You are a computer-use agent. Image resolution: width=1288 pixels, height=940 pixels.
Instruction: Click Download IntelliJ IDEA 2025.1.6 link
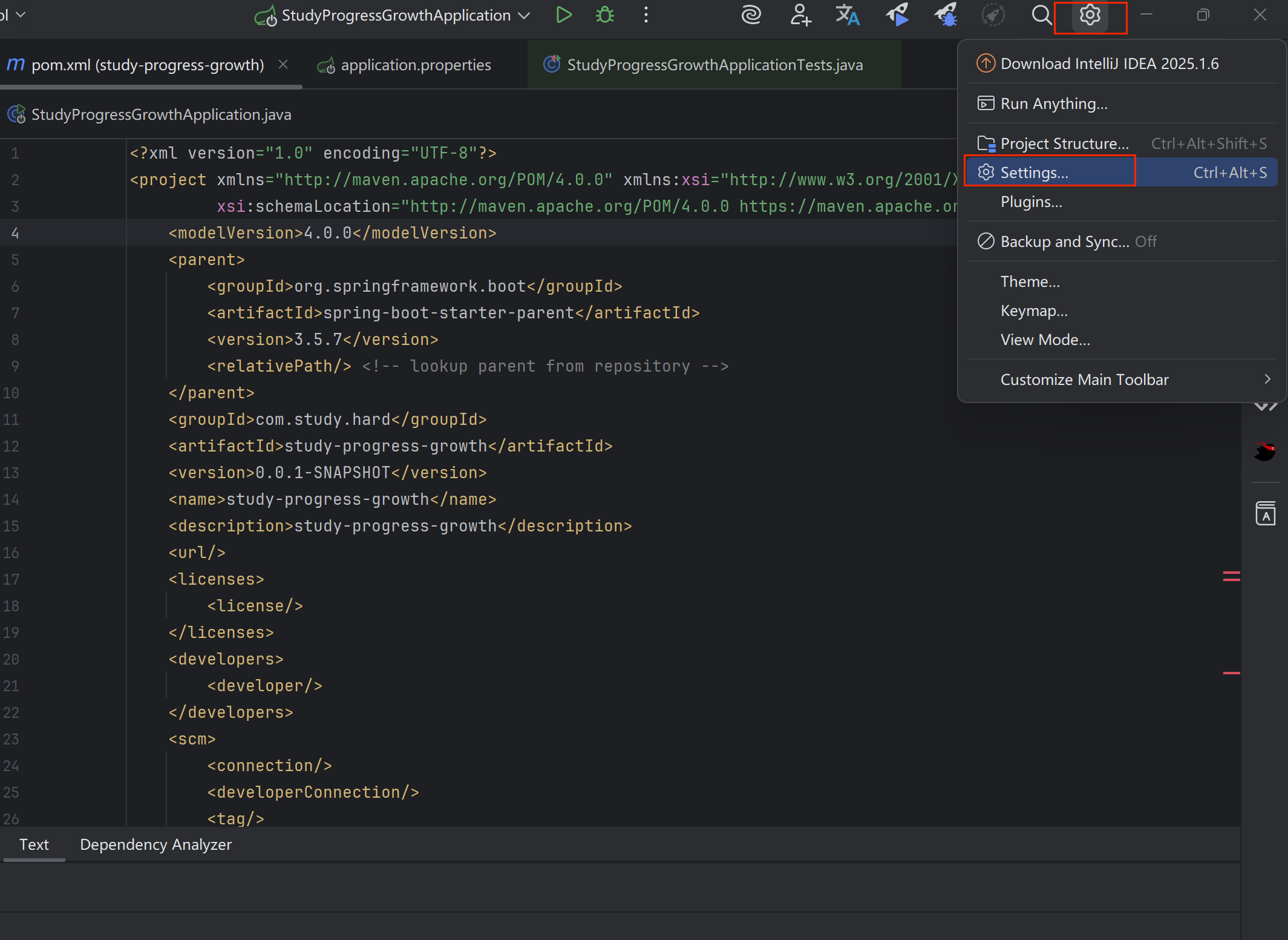pyautogui.click(x=1110, y=63)
